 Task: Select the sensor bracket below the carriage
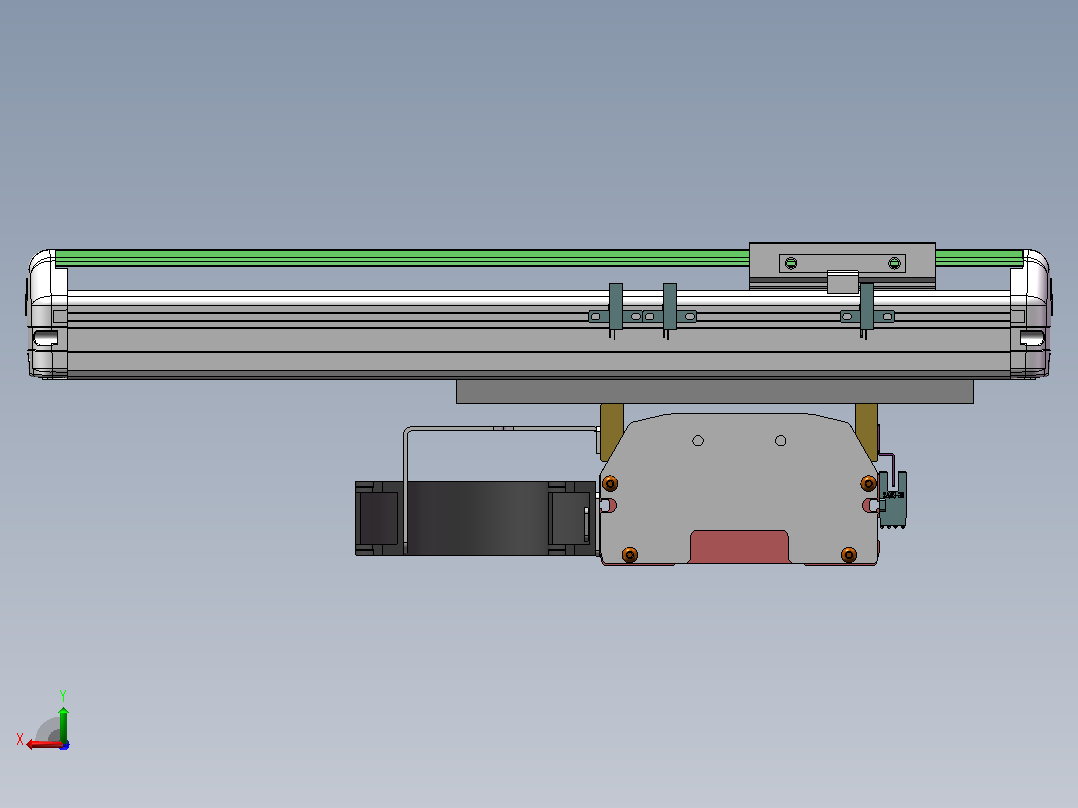pyautogui.click(x=867, y=311)
